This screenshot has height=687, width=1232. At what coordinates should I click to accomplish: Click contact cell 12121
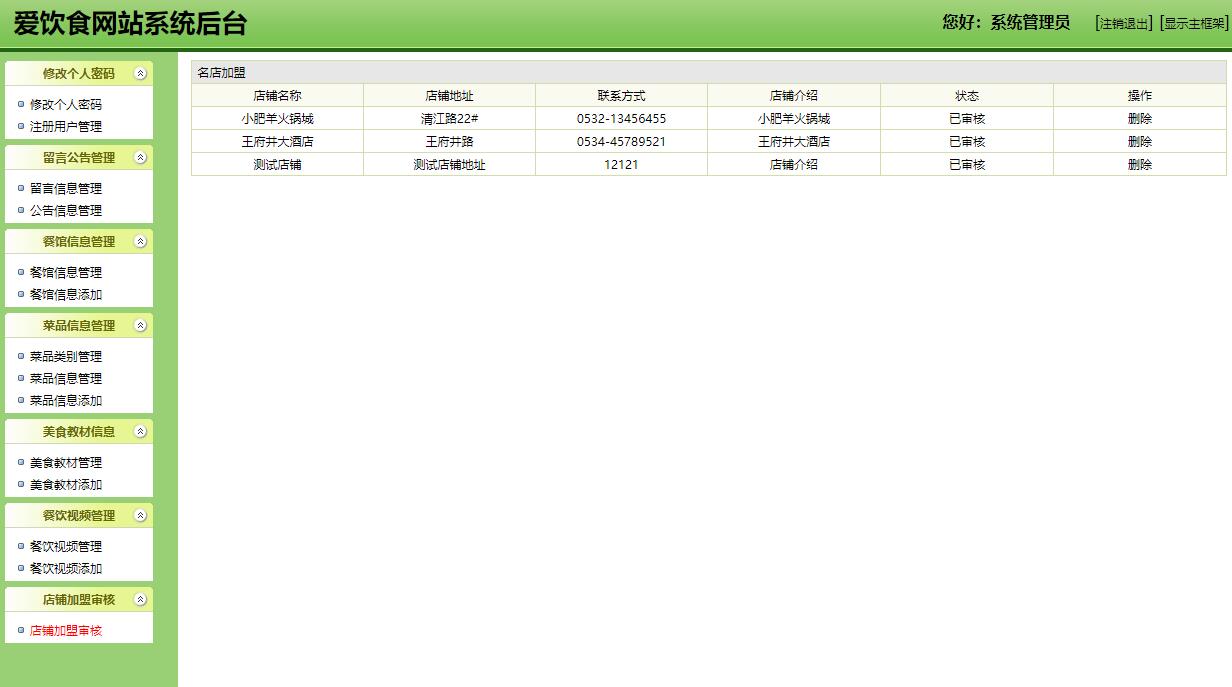coord(621,164)
